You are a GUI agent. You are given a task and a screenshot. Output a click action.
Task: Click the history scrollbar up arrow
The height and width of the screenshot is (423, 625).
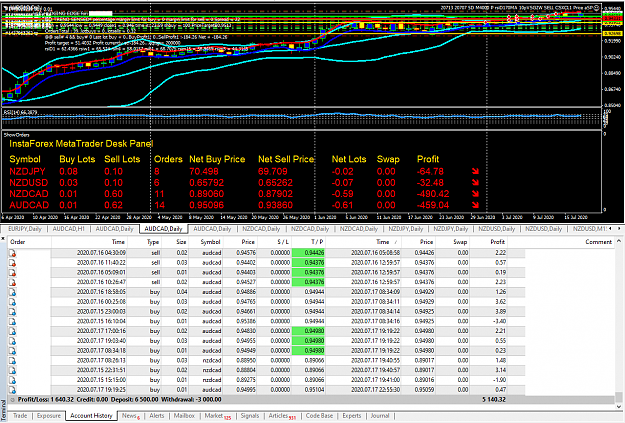(619, 241)
